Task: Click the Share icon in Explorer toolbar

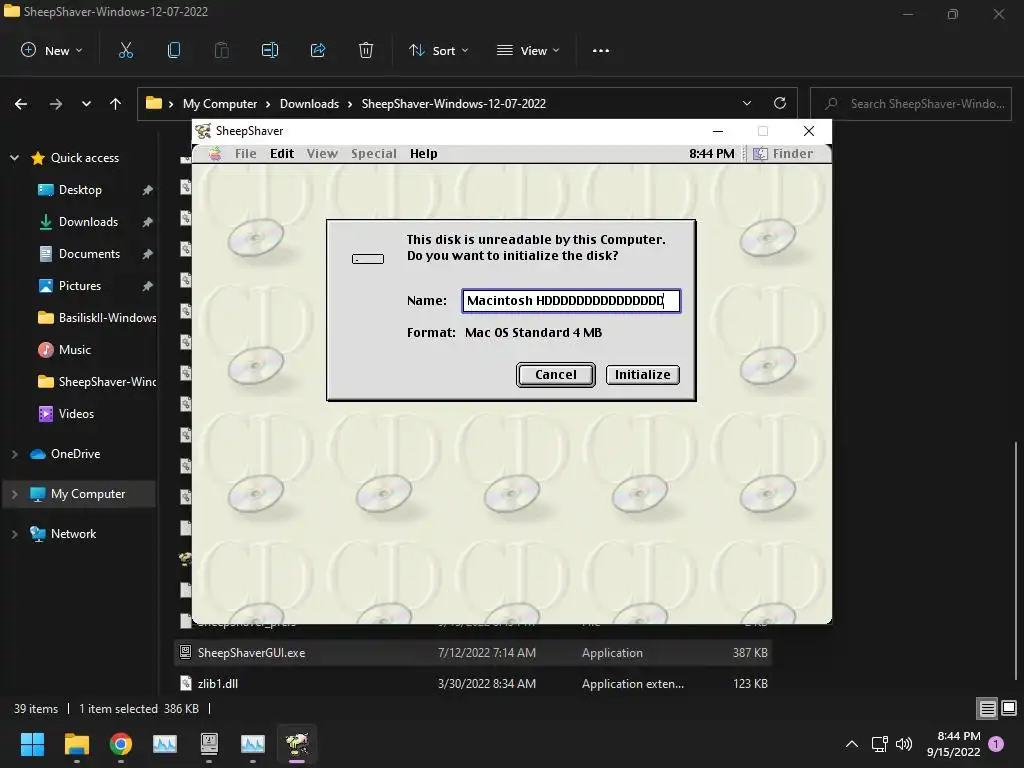Action: (x=318, y=50)
